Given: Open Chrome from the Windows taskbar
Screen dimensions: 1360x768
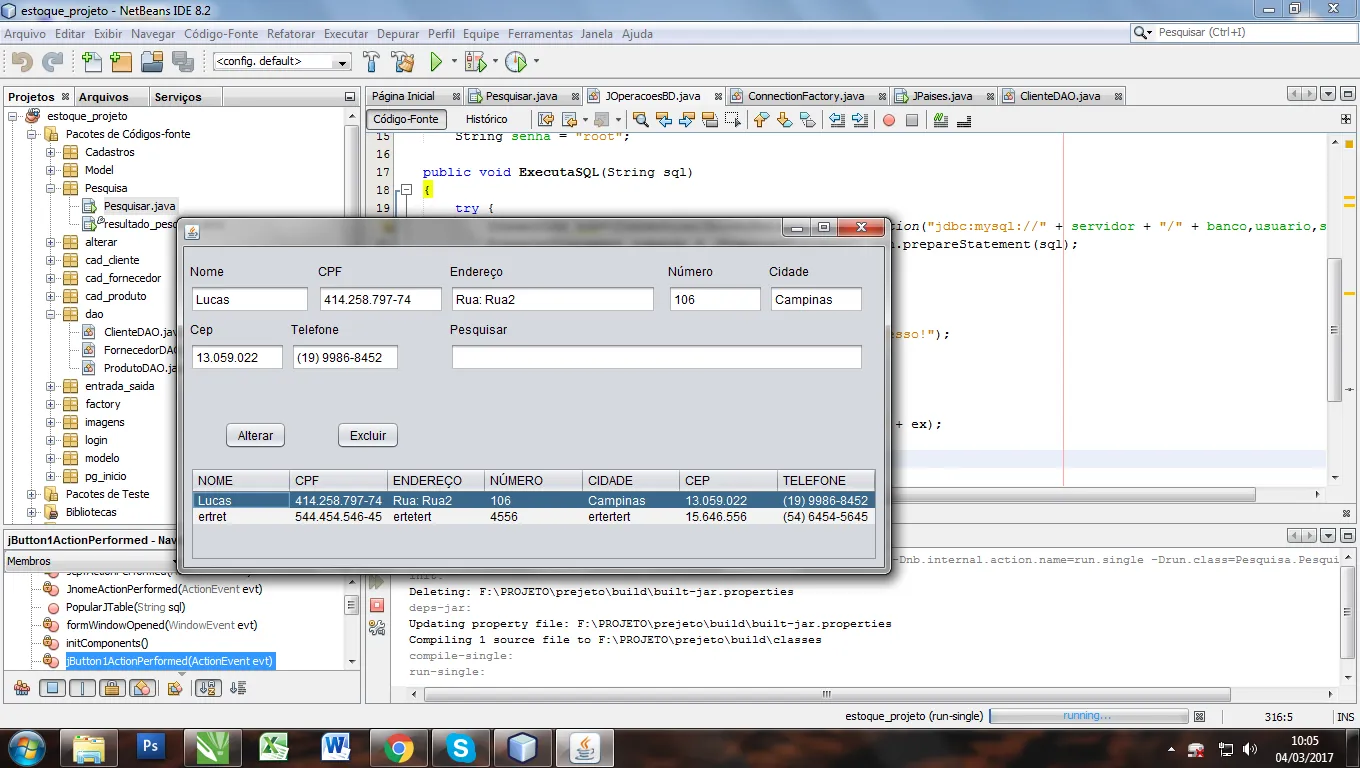Looking at the screenshot, I should [x=398, y=747].
